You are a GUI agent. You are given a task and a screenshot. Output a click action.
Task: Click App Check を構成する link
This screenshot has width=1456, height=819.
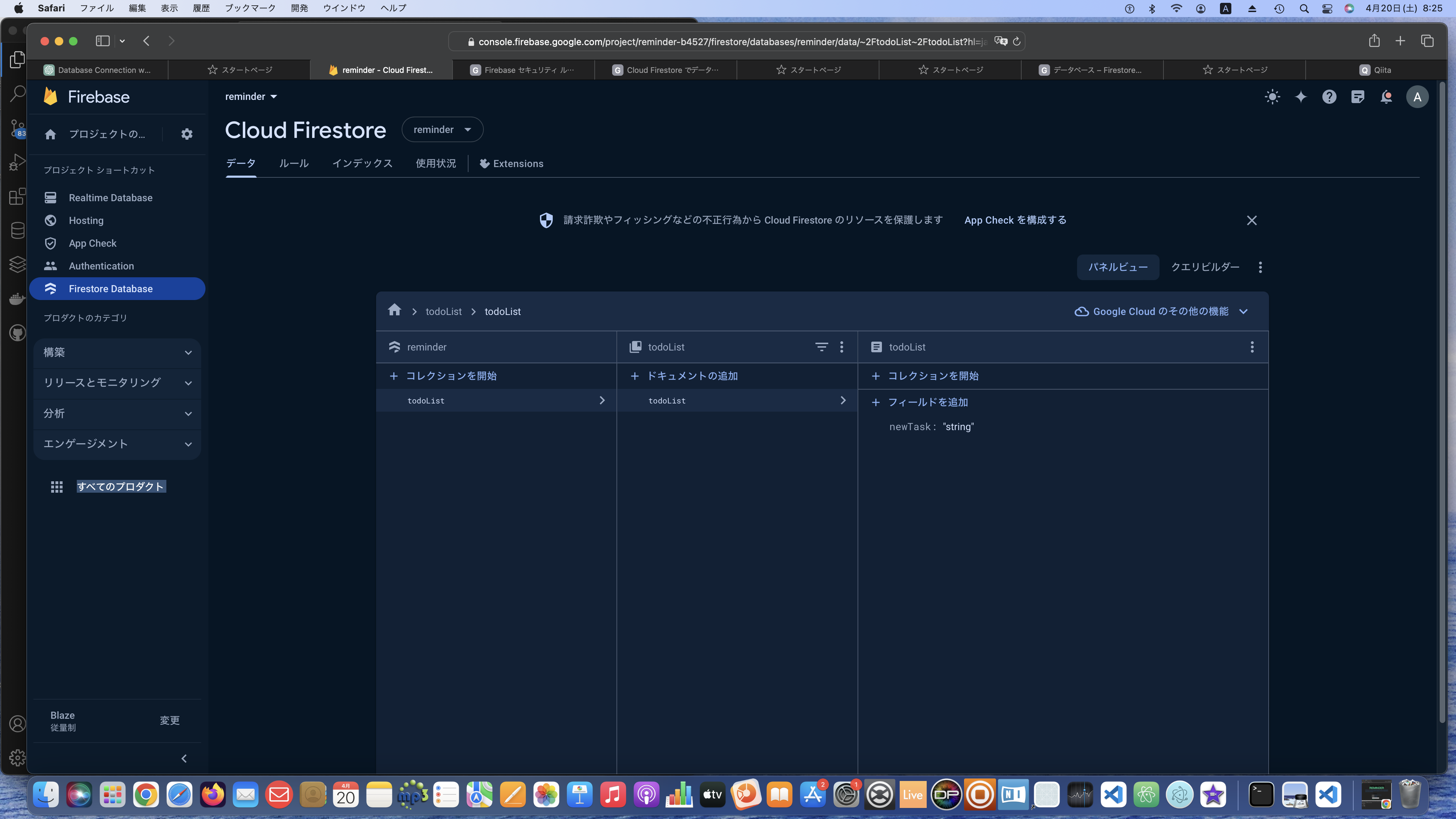pyautogui.click(x=1015, y=220)
